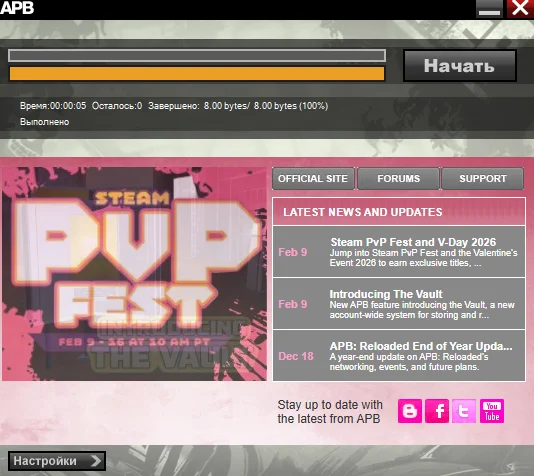Image resolution: width=534 pixels, height=476 pixels.
Task: Open Introducing The Vault news item
Action: click(x=399, y=304)
